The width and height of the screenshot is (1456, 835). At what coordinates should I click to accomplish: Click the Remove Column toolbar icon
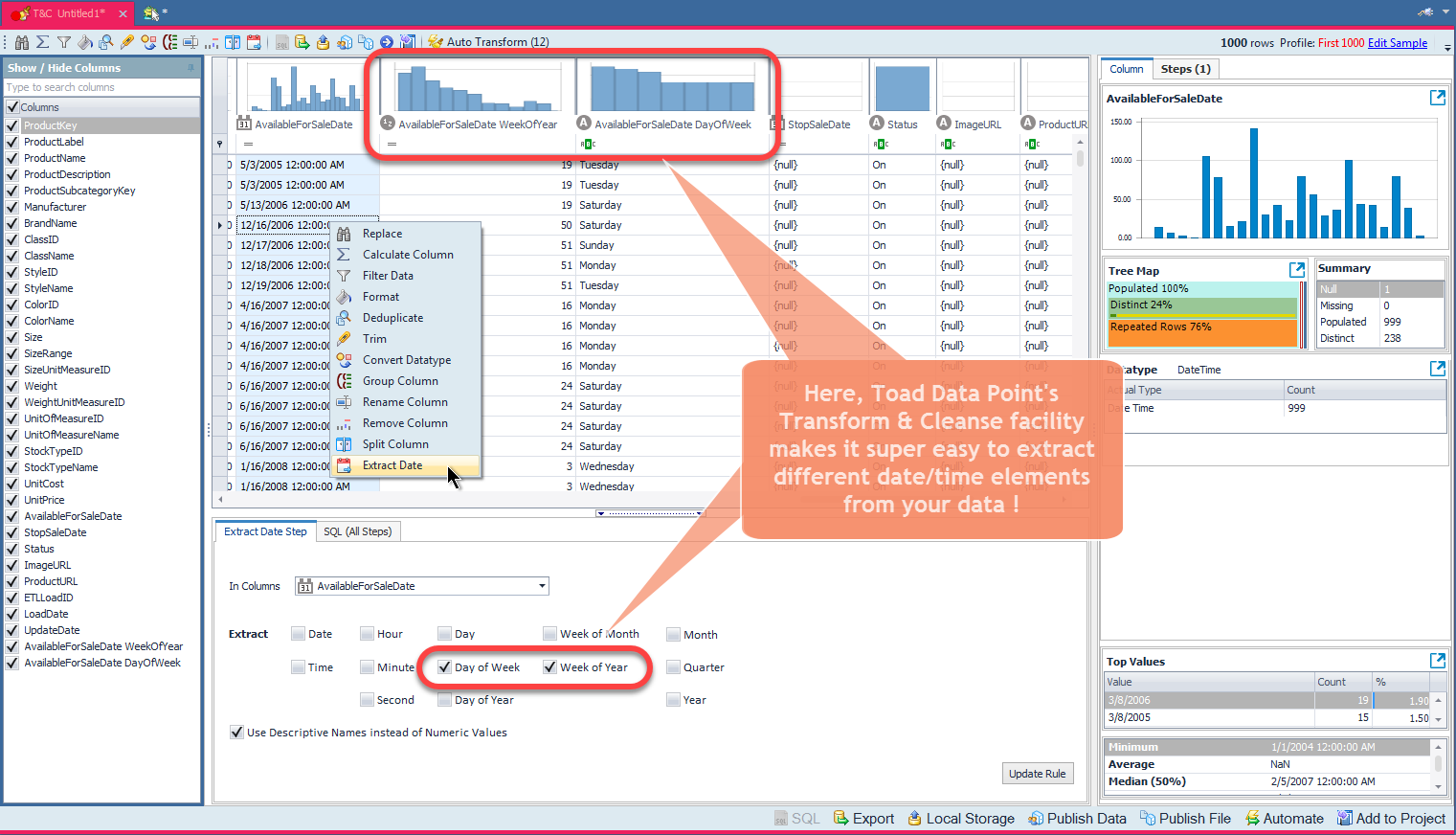click(212, 42)
